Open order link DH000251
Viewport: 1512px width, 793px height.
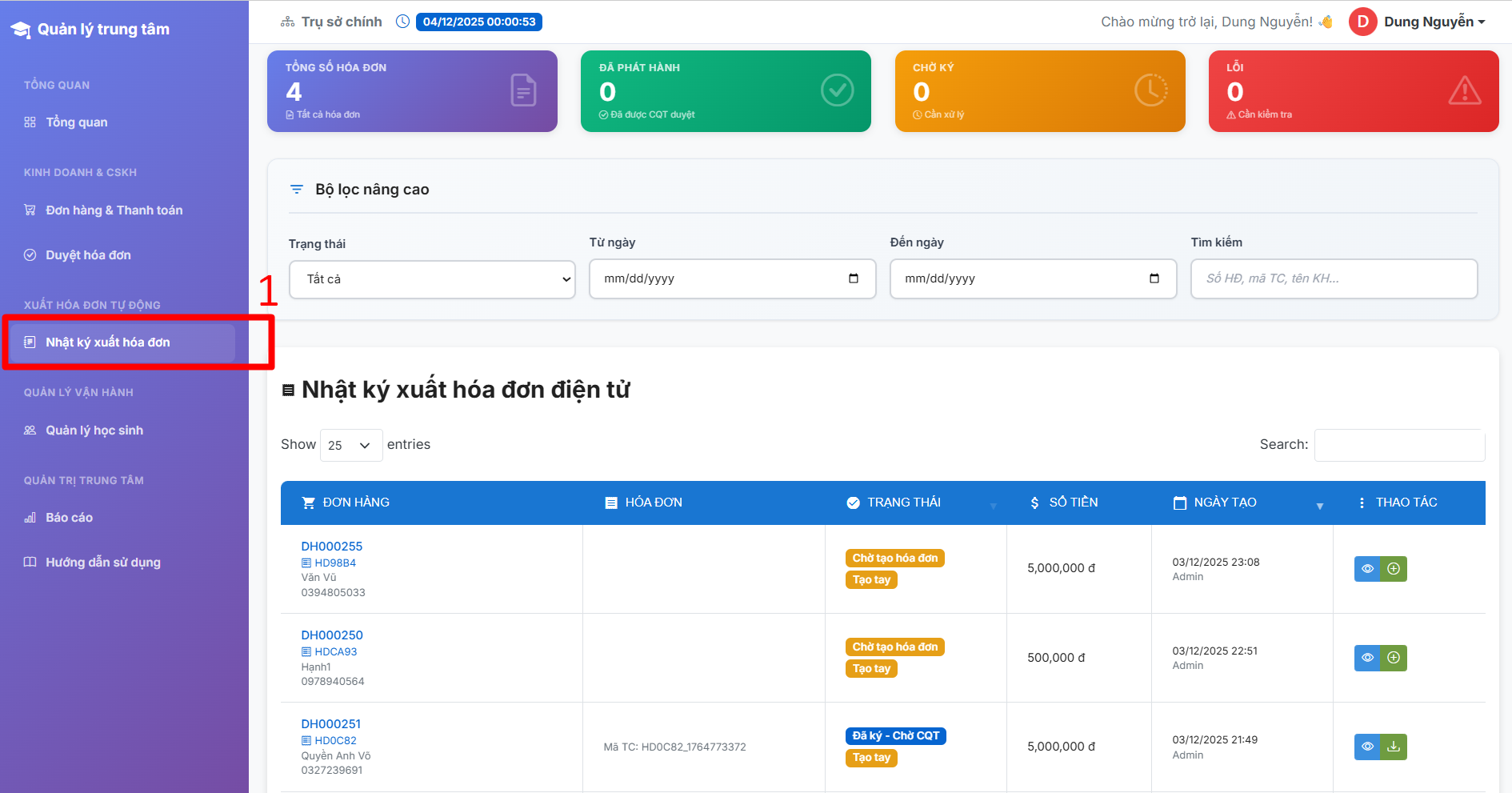click(x=330, y=723)
